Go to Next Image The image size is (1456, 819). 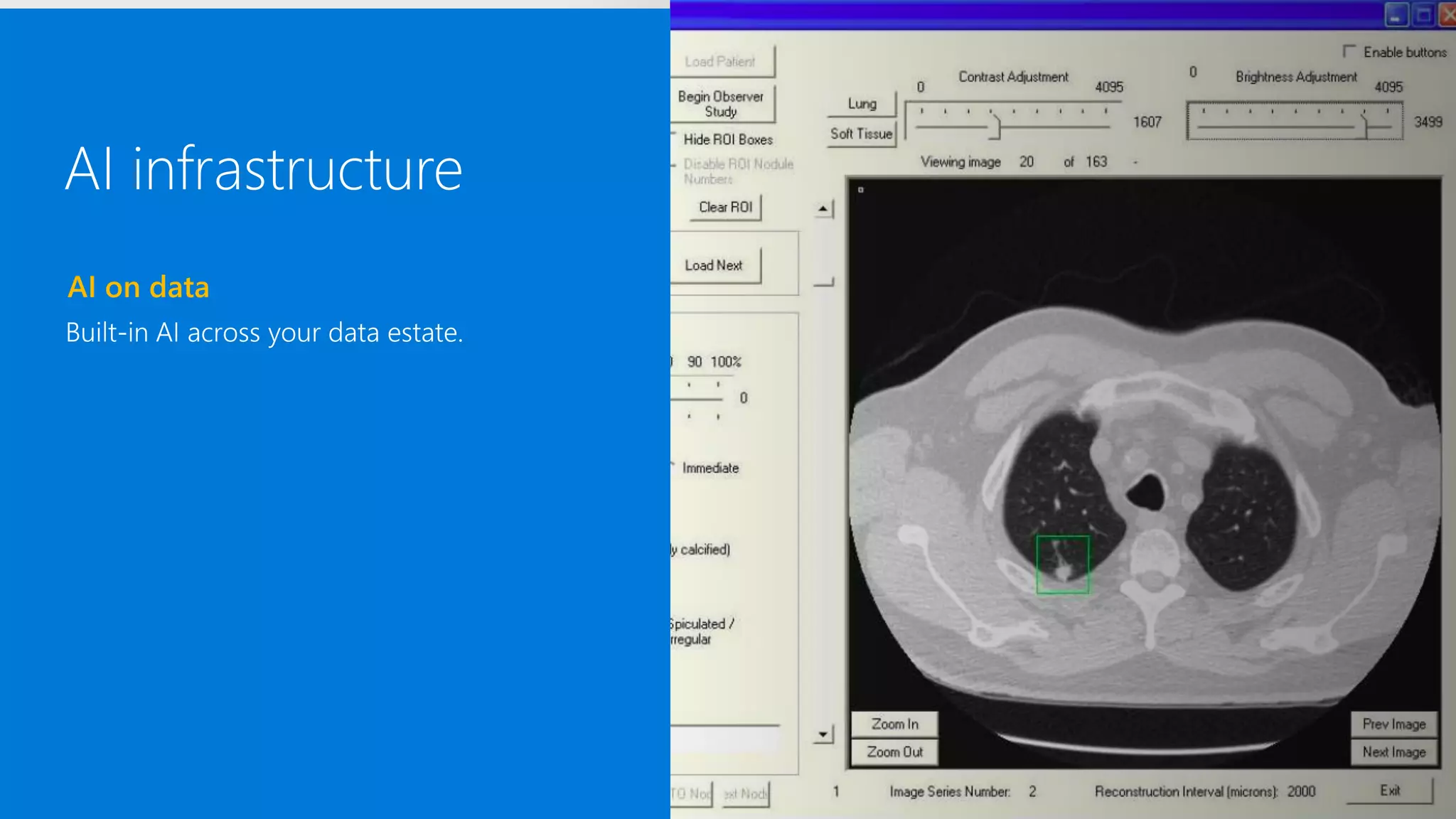click(x=1393, y=752)
